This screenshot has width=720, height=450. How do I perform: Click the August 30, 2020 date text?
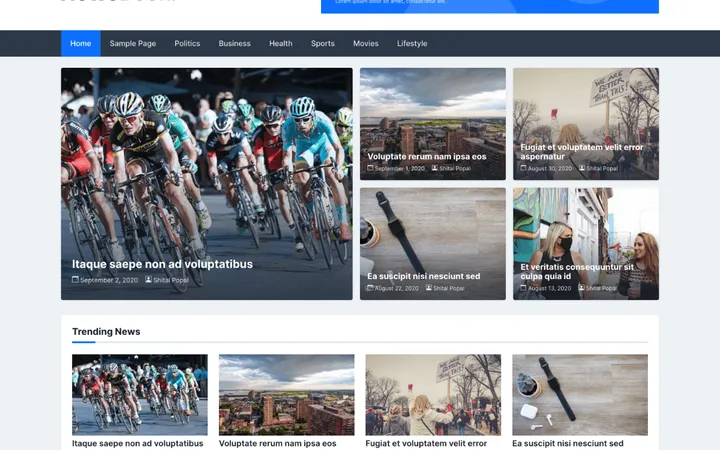tap(550, 169)
